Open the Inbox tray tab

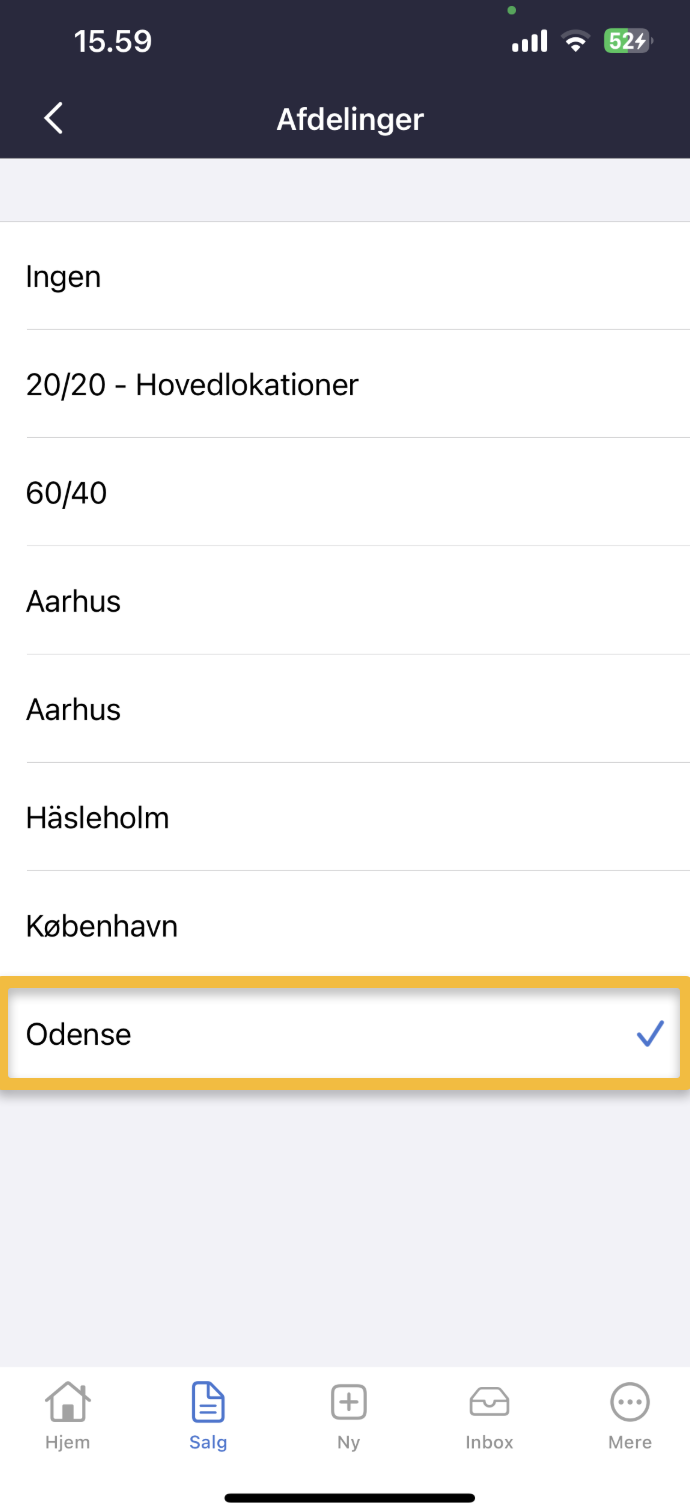[489, 1414]
